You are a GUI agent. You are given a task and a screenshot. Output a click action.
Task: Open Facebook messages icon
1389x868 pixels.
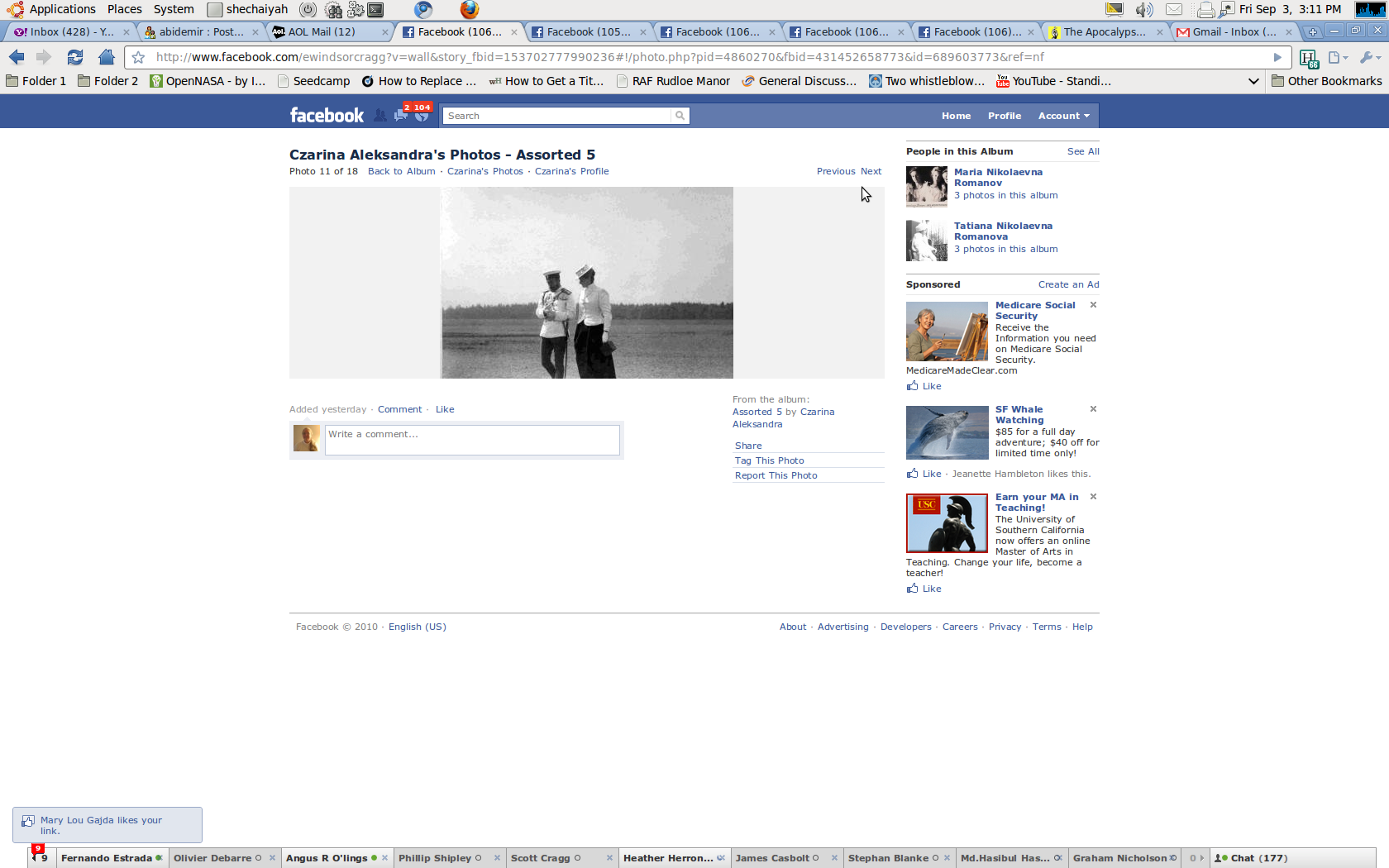pos(401,116)
